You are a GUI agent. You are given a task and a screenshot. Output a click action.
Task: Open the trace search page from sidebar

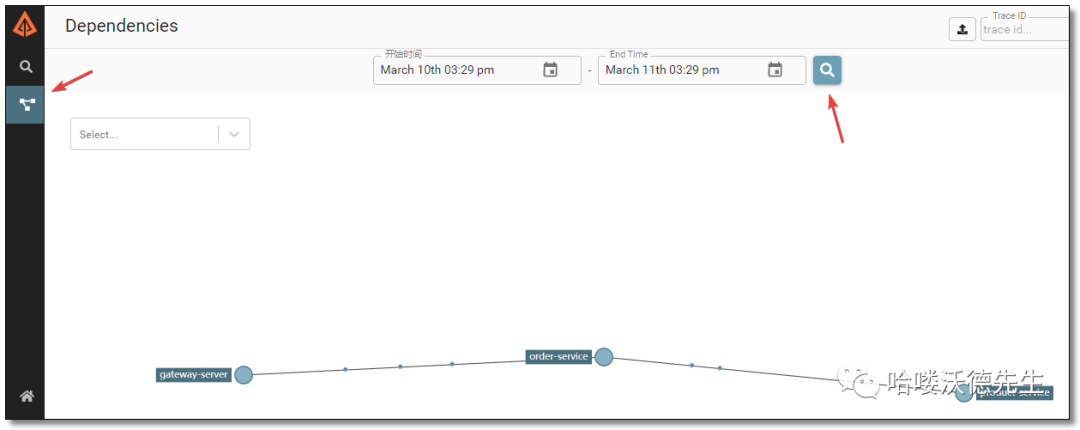pyautogui.click(x=26, y=67)
